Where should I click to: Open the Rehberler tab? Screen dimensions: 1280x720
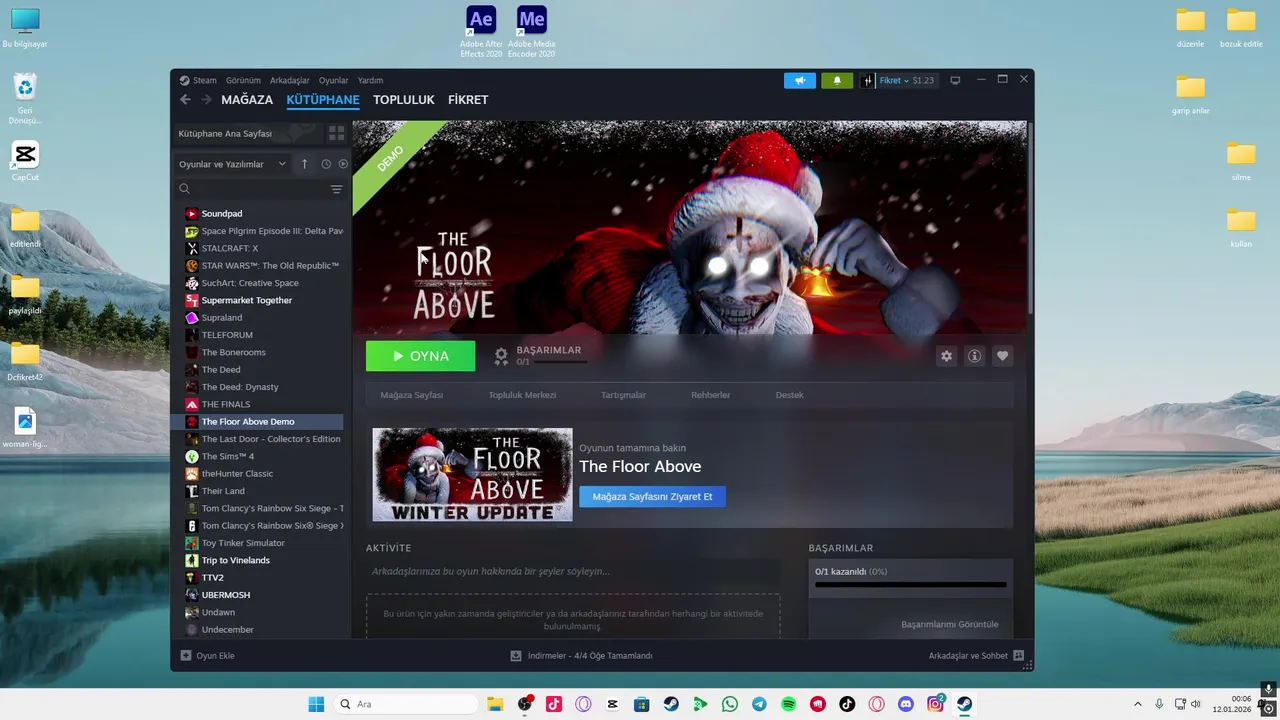[x=711, y=395]
